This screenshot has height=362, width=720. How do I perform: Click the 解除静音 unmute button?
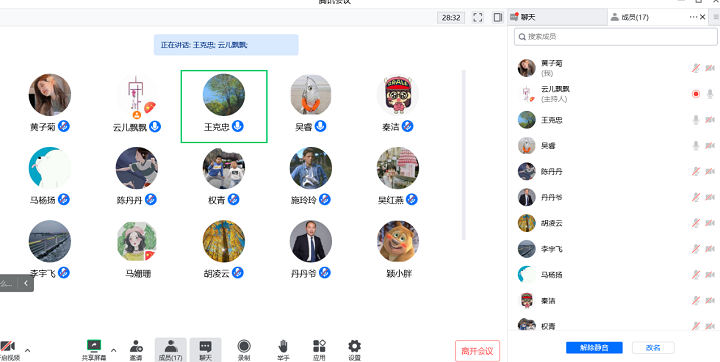(594, 347)
